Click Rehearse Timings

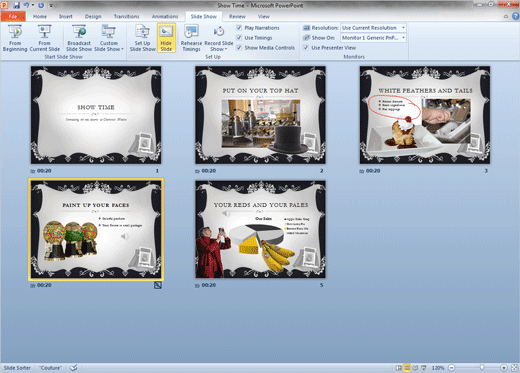(x=191, y=38)
